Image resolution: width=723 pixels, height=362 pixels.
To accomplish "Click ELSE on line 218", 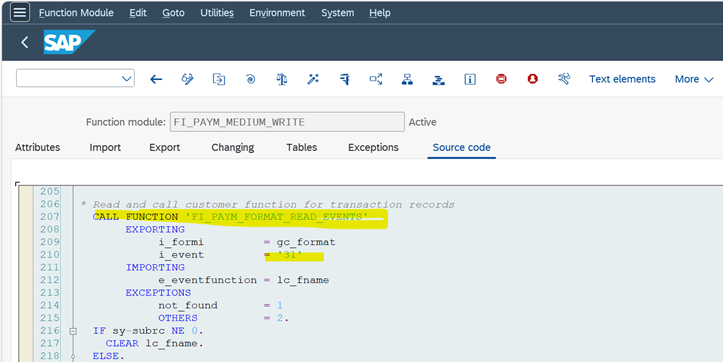I will (x=109, y=356).
